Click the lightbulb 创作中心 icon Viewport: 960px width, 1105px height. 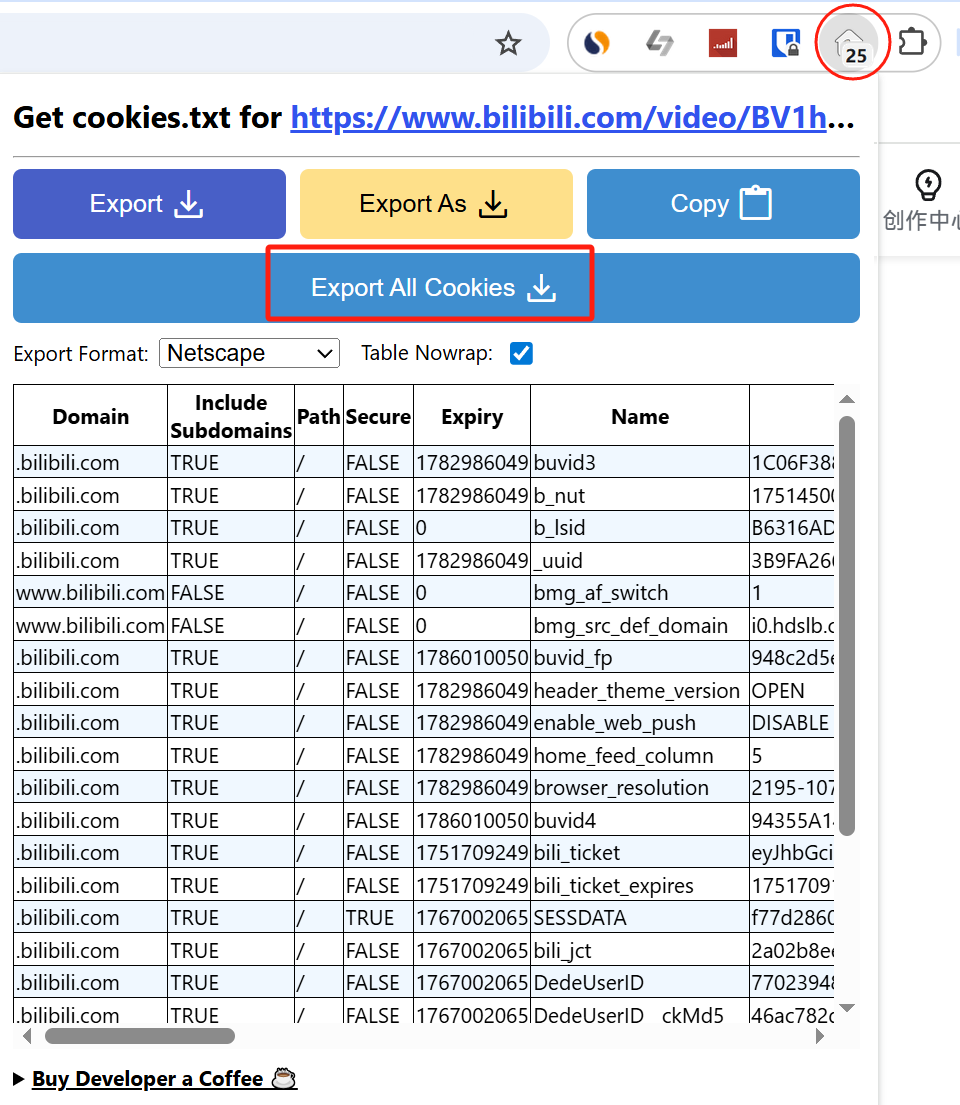point(928,186)
